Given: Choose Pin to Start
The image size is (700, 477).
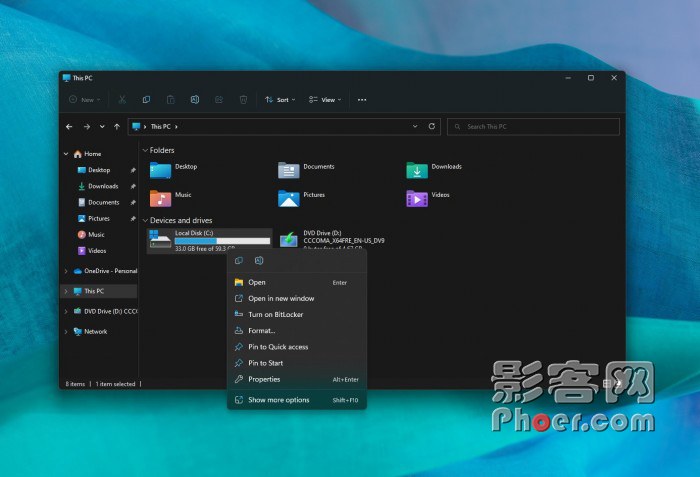Looking at the screenshot, I should click(x=297, y=363).
